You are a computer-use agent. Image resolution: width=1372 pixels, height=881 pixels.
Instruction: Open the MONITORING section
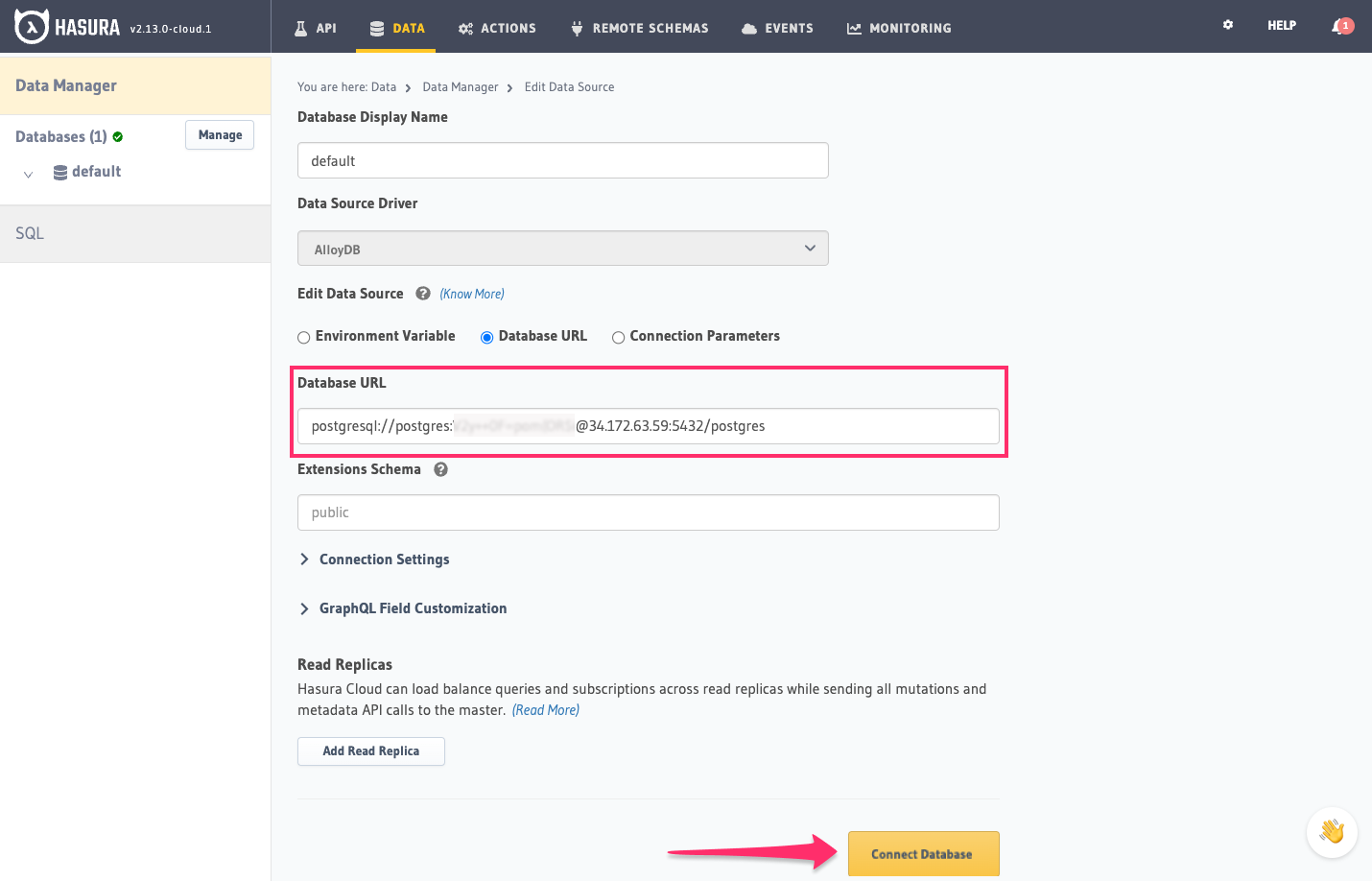[898, 28]
